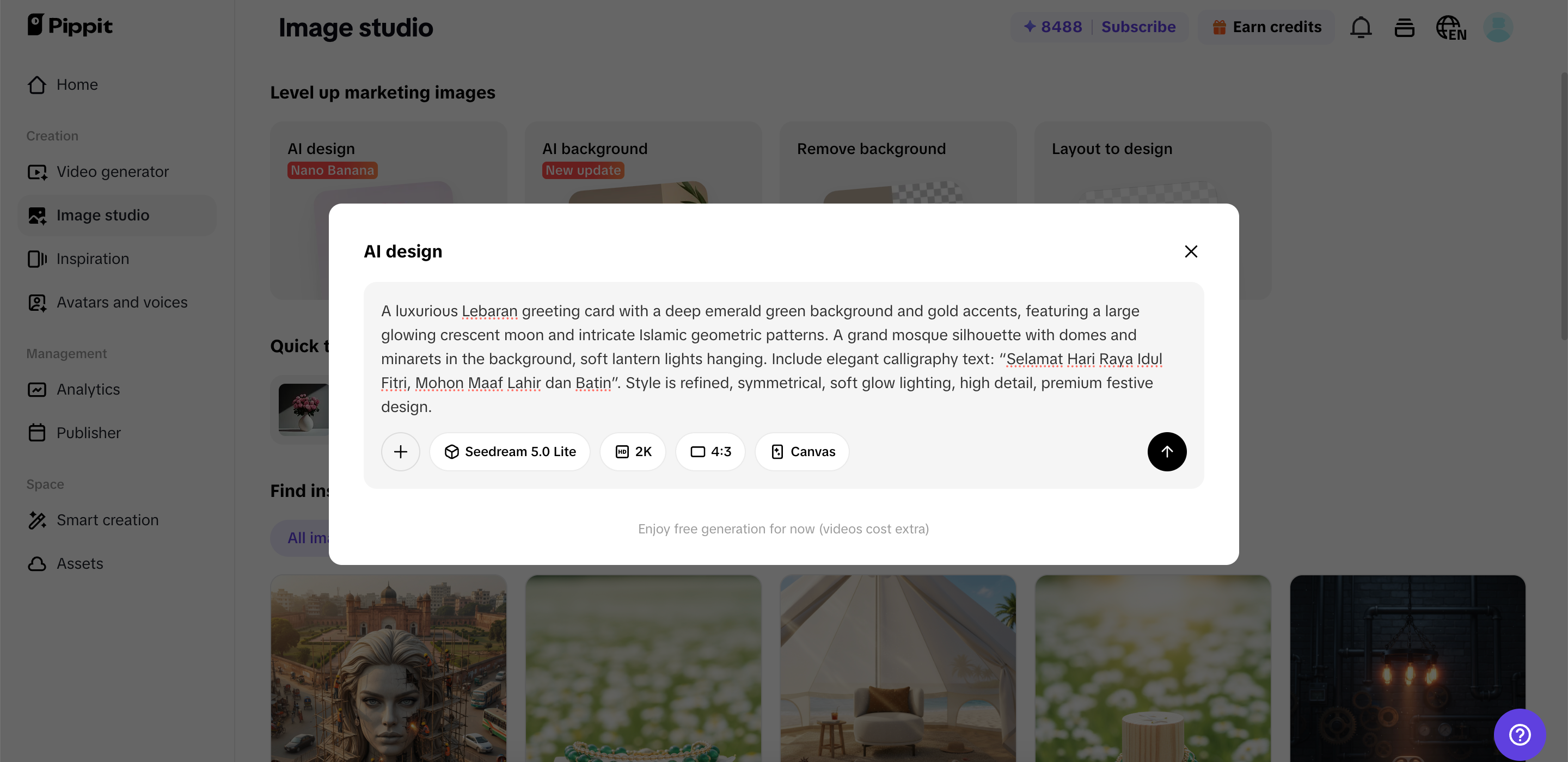Click inside the Lebaran prompt text field
Screen dimensions: 1568x762
(770, 359)
